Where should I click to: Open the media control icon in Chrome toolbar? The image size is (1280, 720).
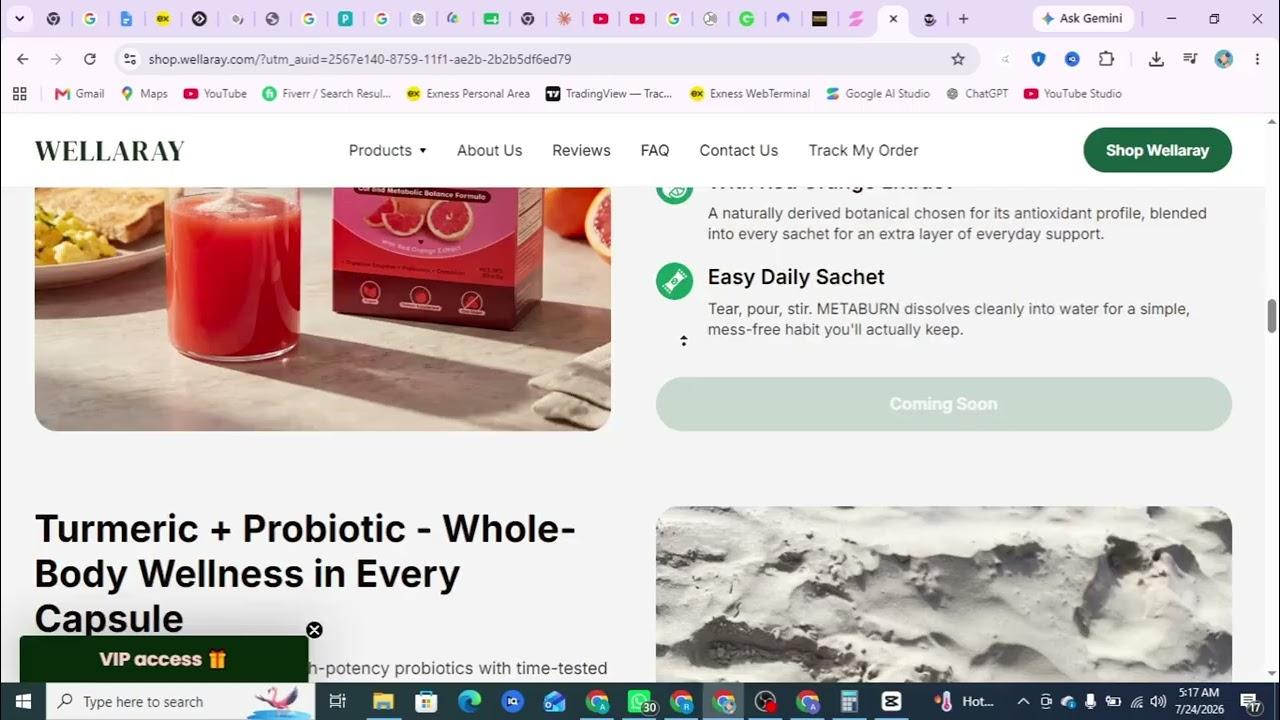tap(1190, 59)
